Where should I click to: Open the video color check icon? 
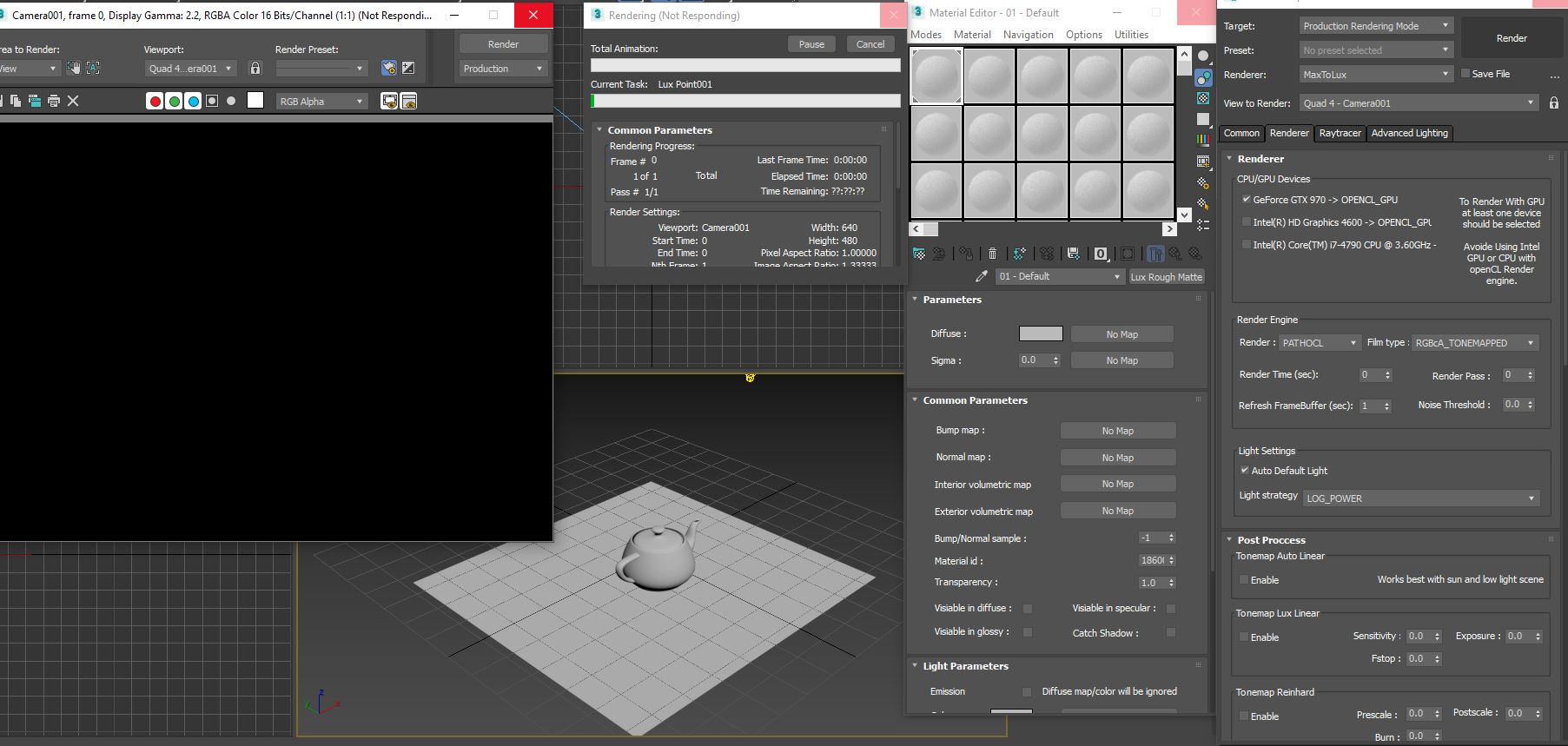tap(1203, 139)
